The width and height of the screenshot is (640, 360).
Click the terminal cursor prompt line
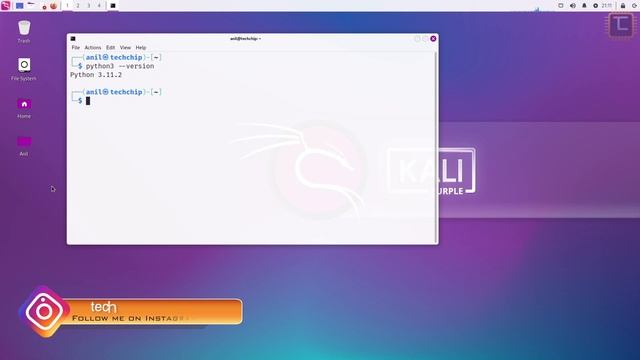(x=81, y=101)
